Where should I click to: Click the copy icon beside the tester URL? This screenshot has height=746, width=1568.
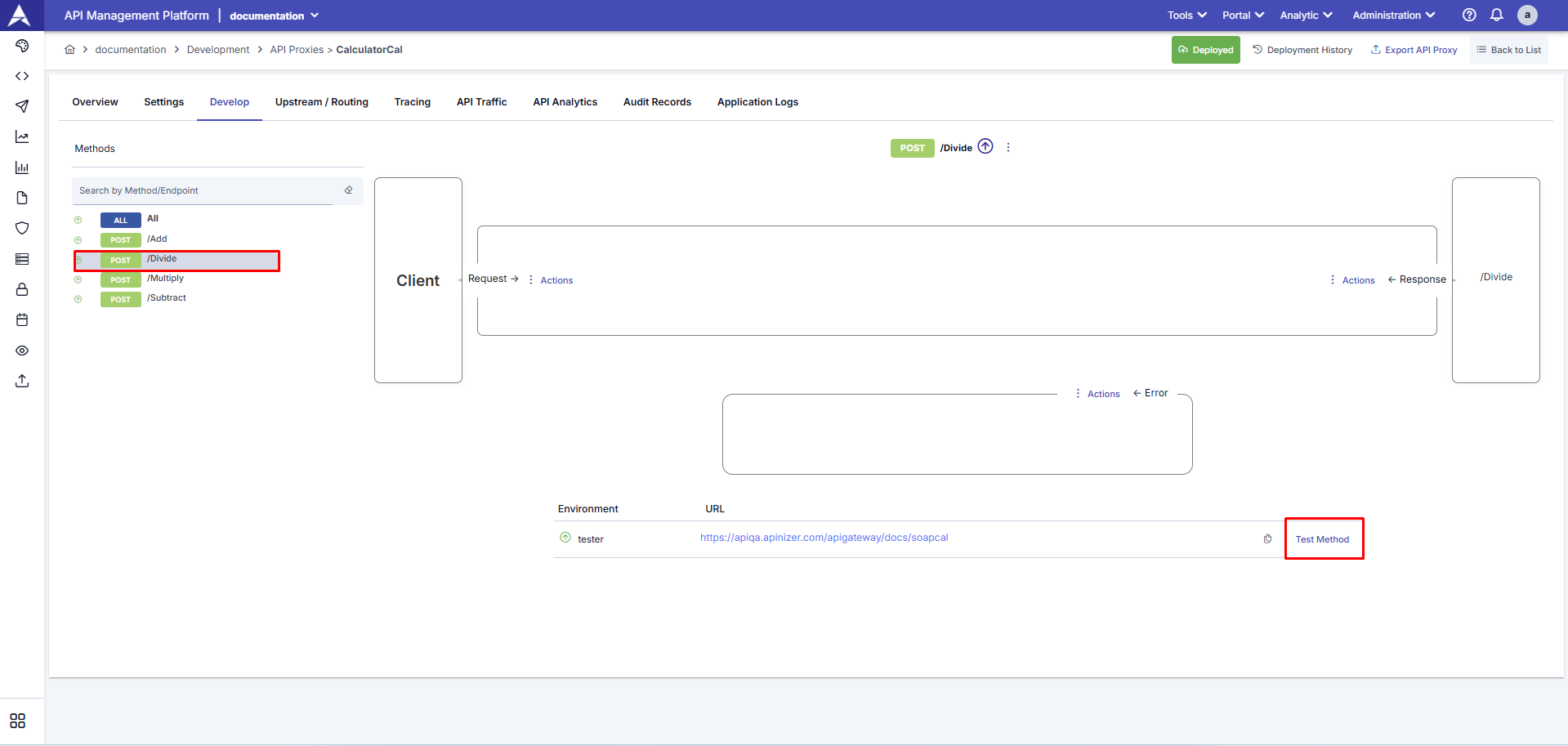1267,538
